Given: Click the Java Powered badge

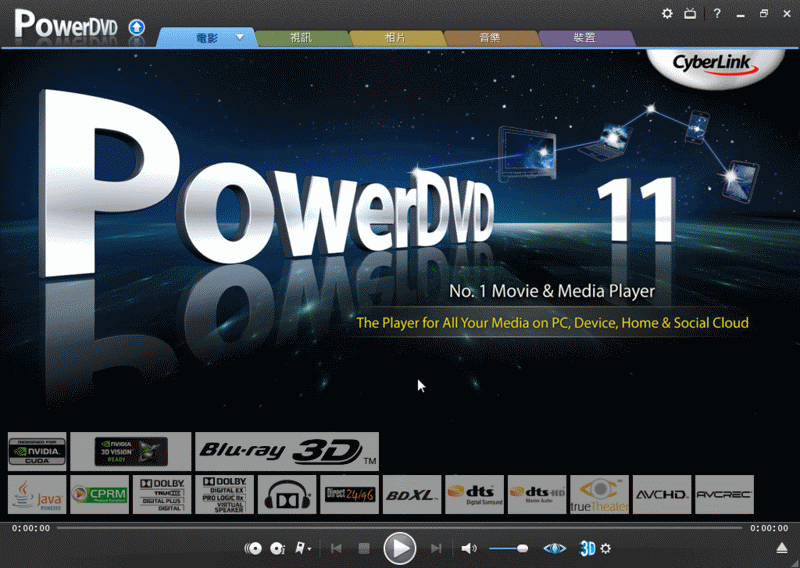Looking at the screenshot, I should [37, 495].
